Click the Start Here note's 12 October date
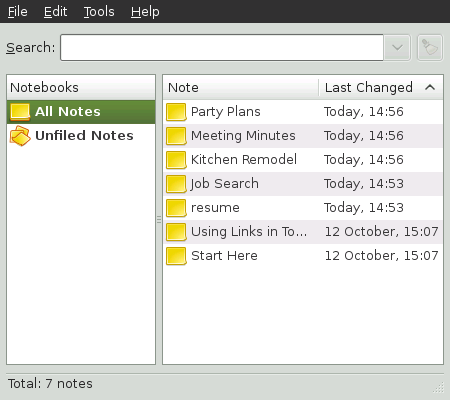Screen dimensions: 450x400 coord(382,256)
